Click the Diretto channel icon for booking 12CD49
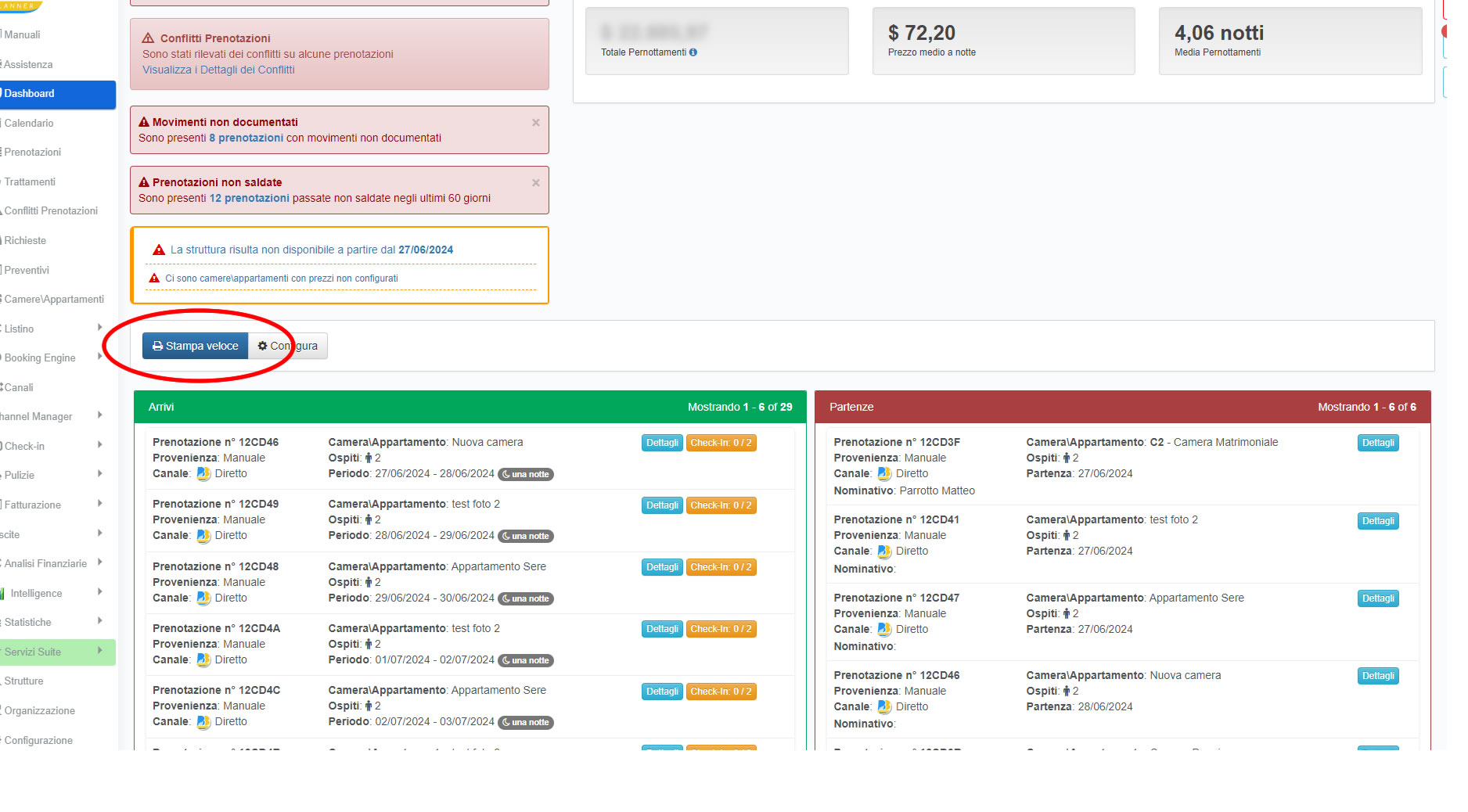The width and height of the screenshot is (1468, 812). point(203,536)
